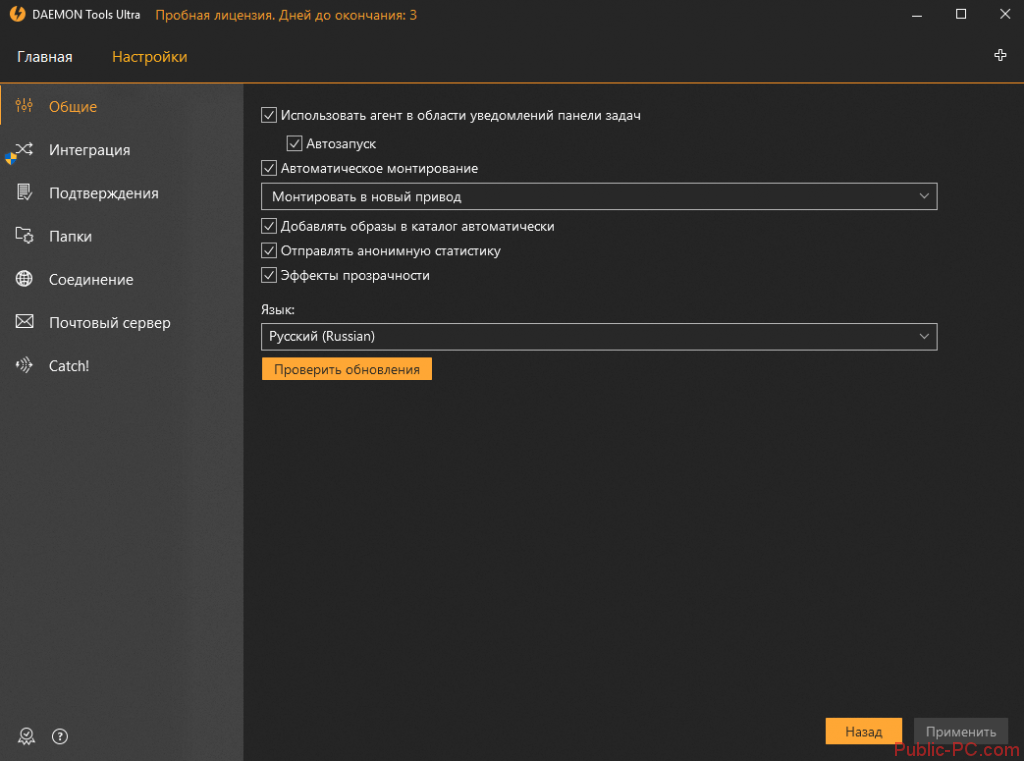Image resolution: width=1024 pixels, height=761 pixels.
Task: Click the sliders icon beside Общие
Action: 25,106
